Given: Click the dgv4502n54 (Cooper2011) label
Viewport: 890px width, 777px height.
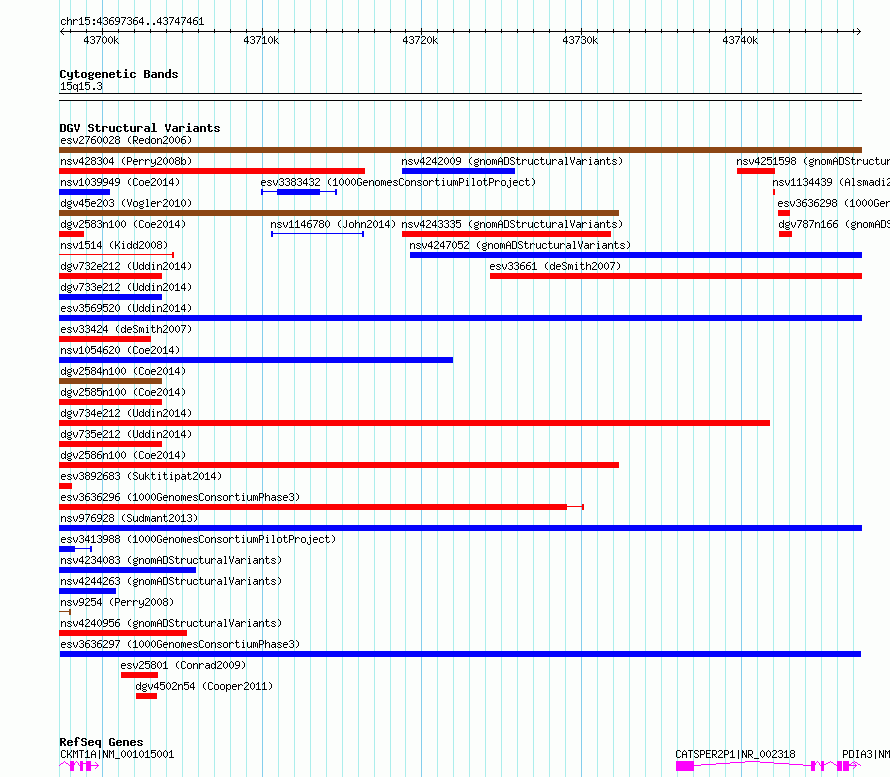Looking at the screenshot, I should 204,686.
